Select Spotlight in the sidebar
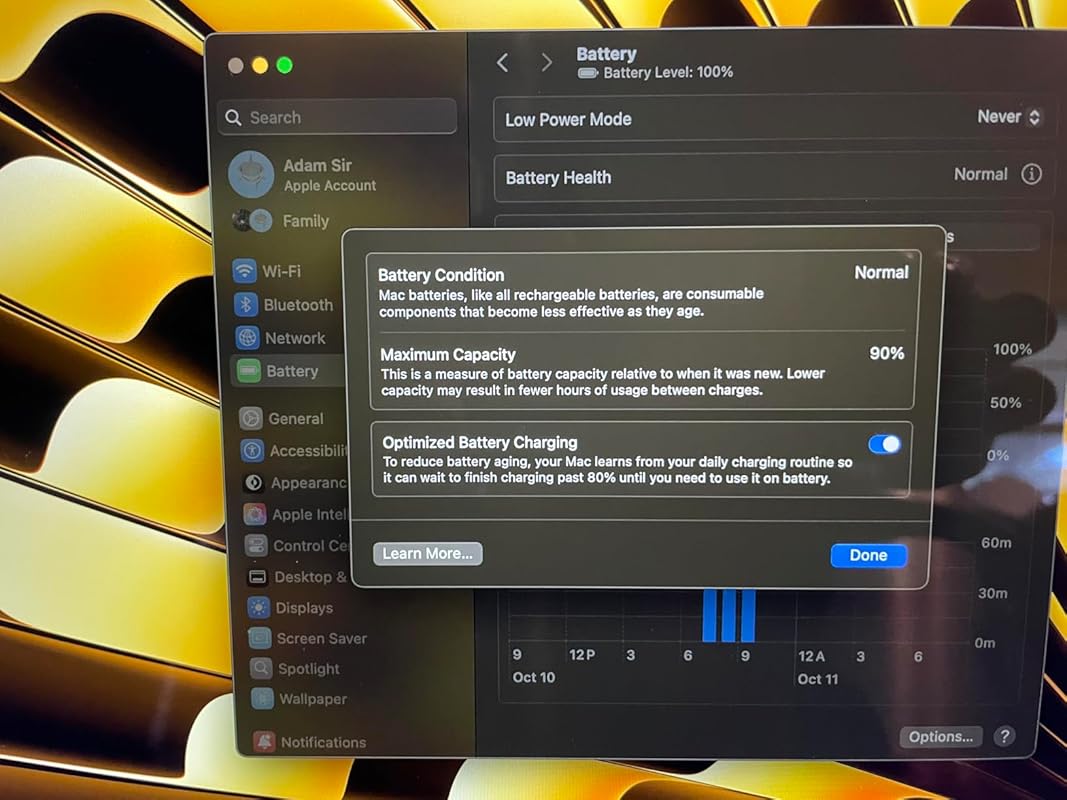The image size is (1067, 800). pyautogui.click(x=308, y=669)
